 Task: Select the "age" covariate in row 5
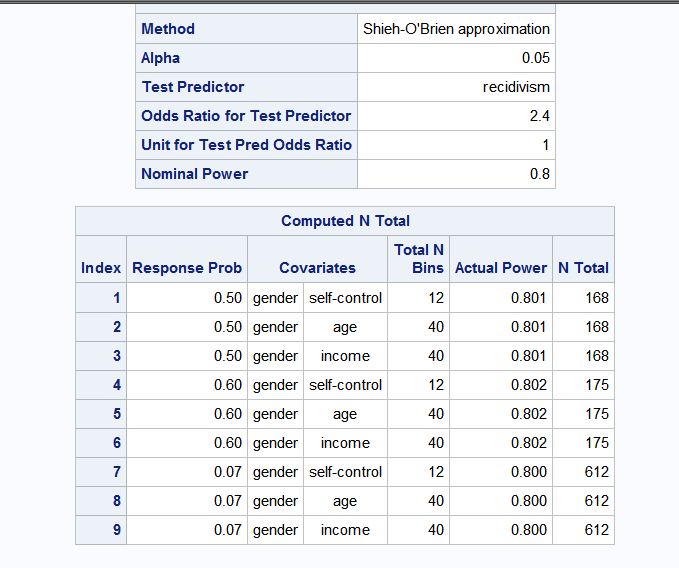345,414
